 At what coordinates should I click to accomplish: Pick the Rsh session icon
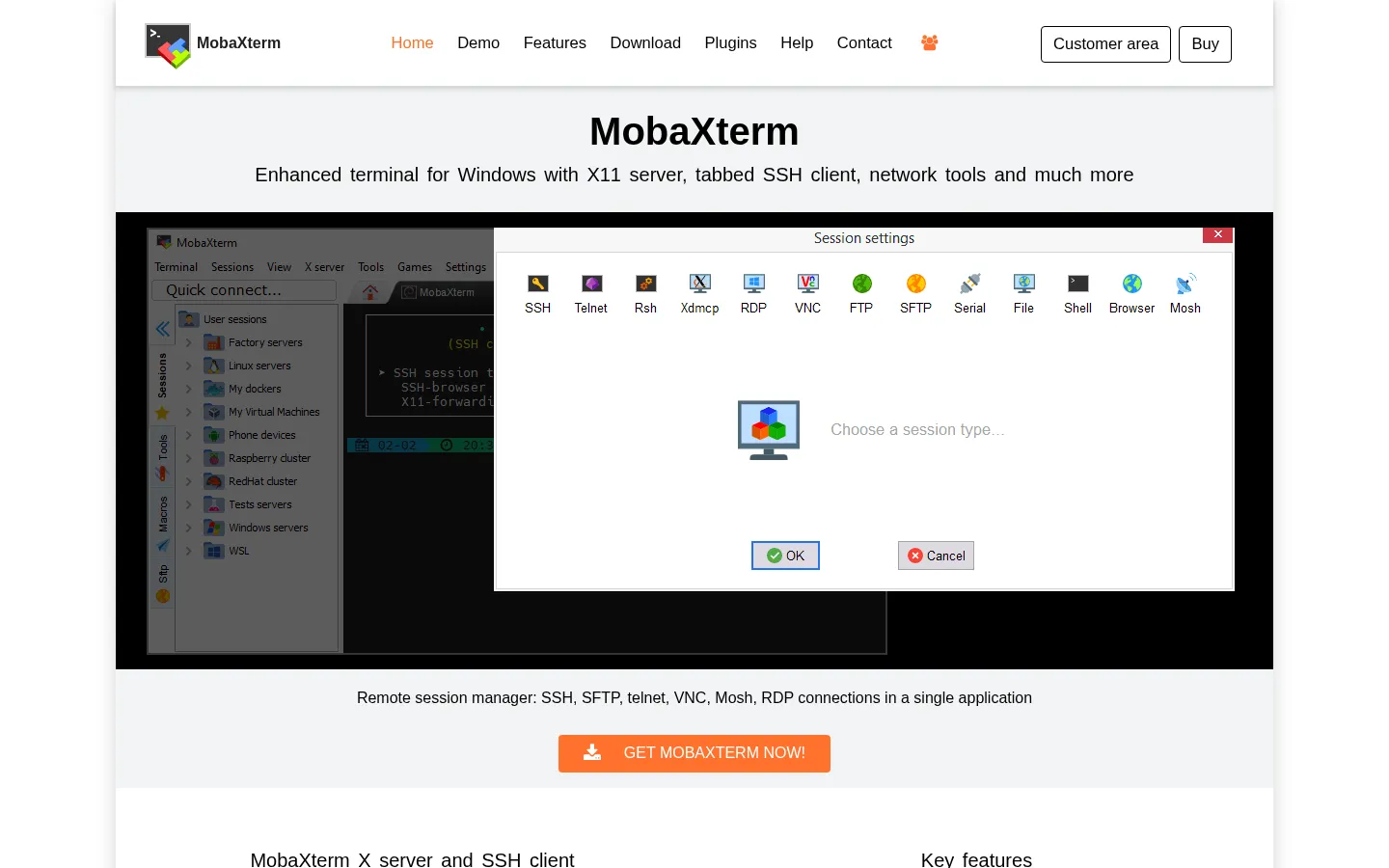point(645,284)
